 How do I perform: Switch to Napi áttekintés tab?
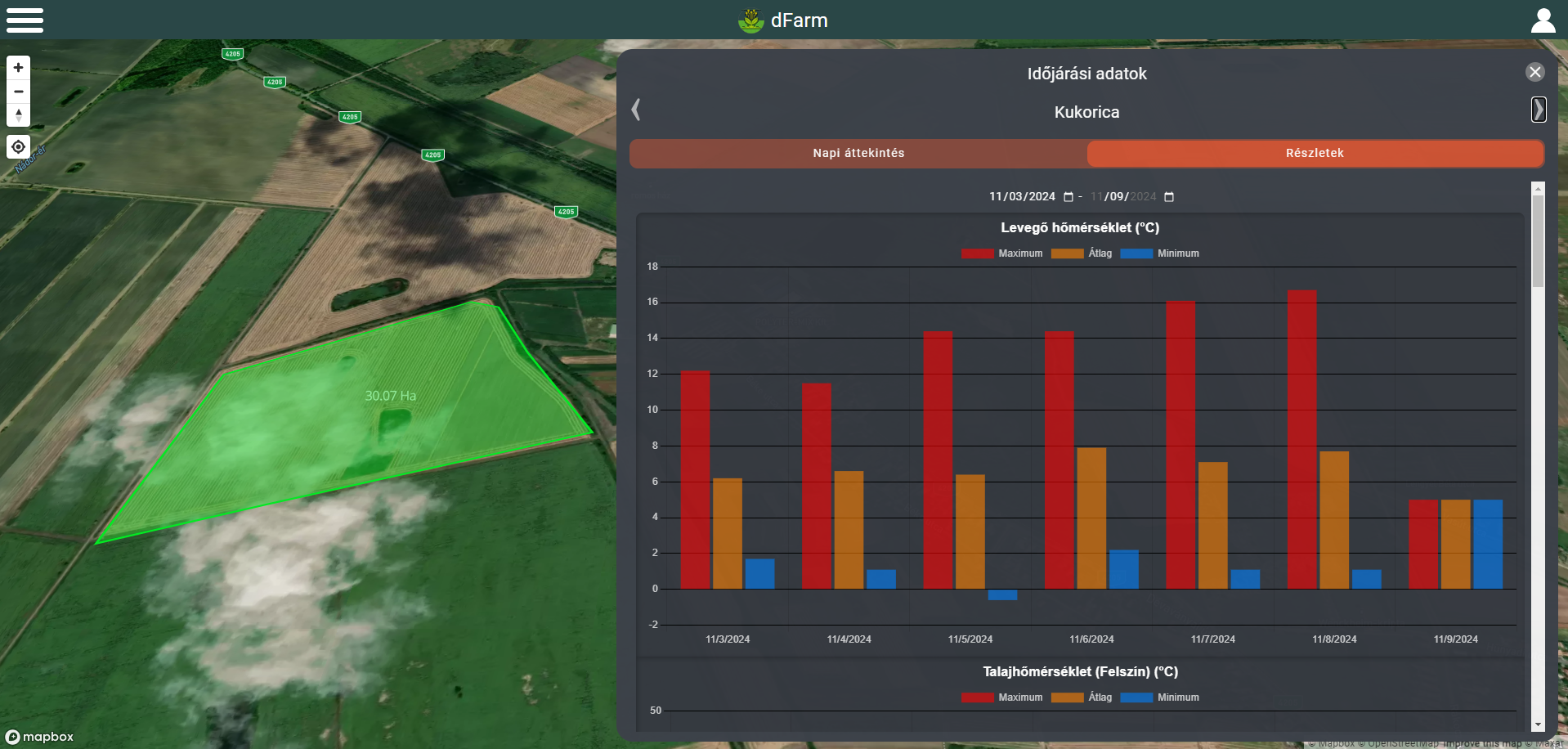[x=858, y=154]
